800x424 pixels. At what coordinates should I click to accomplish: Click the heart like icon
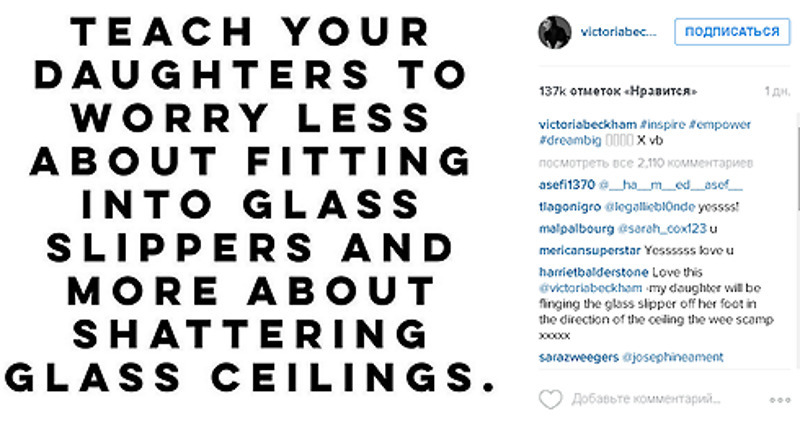[551, 399]
